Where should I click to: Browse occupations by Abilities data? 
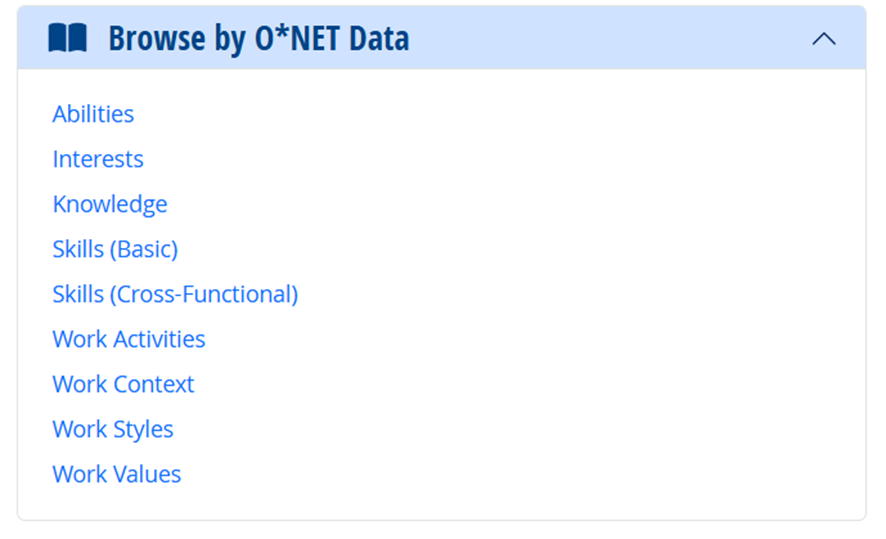[x=93, y=114]
